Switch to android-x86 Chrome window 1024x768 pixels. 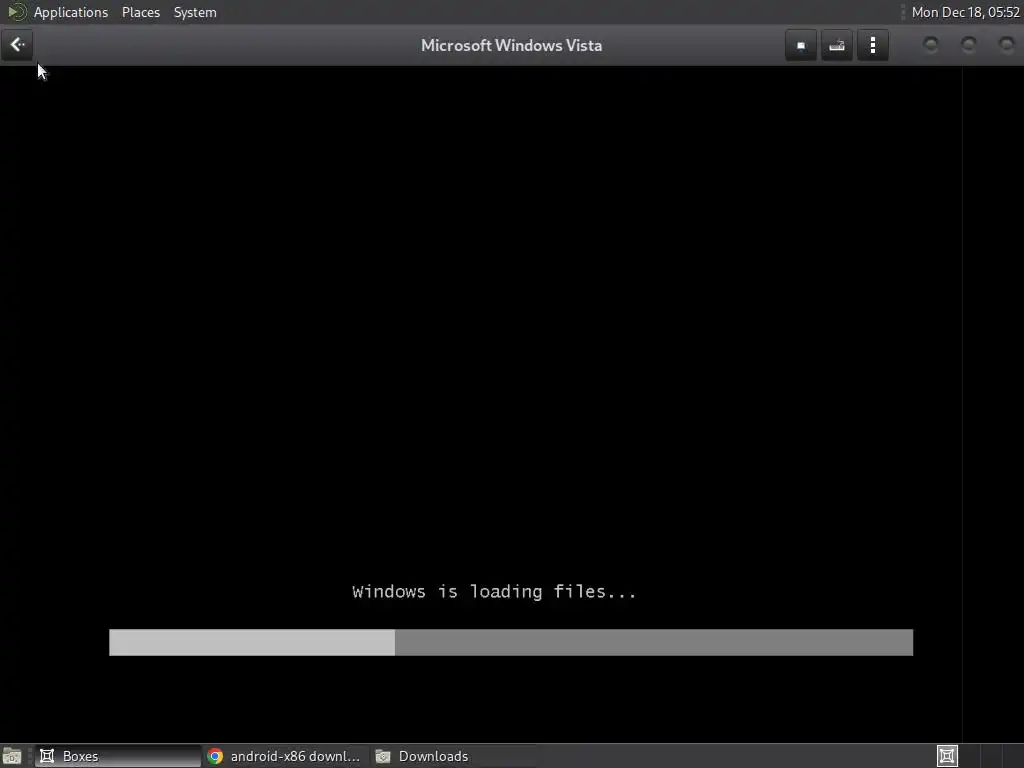click(285, 756)
